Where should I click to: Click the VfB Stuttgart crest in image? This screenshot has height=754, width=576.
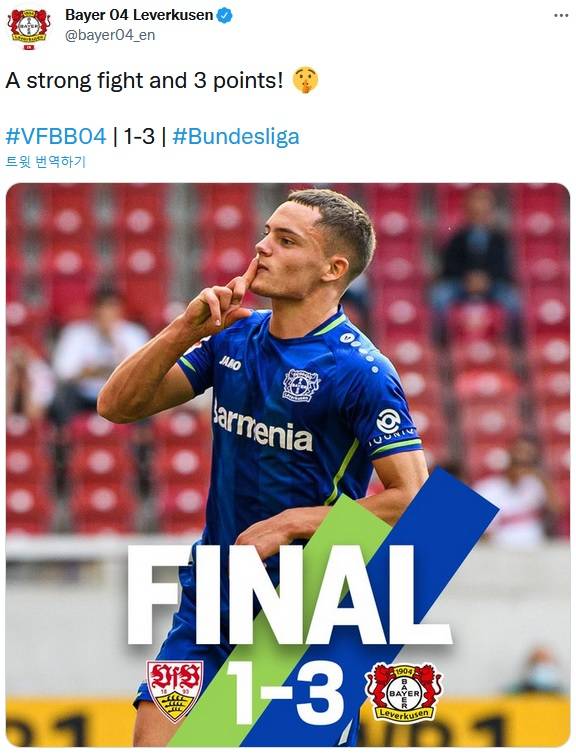click(x=175, y=691)
